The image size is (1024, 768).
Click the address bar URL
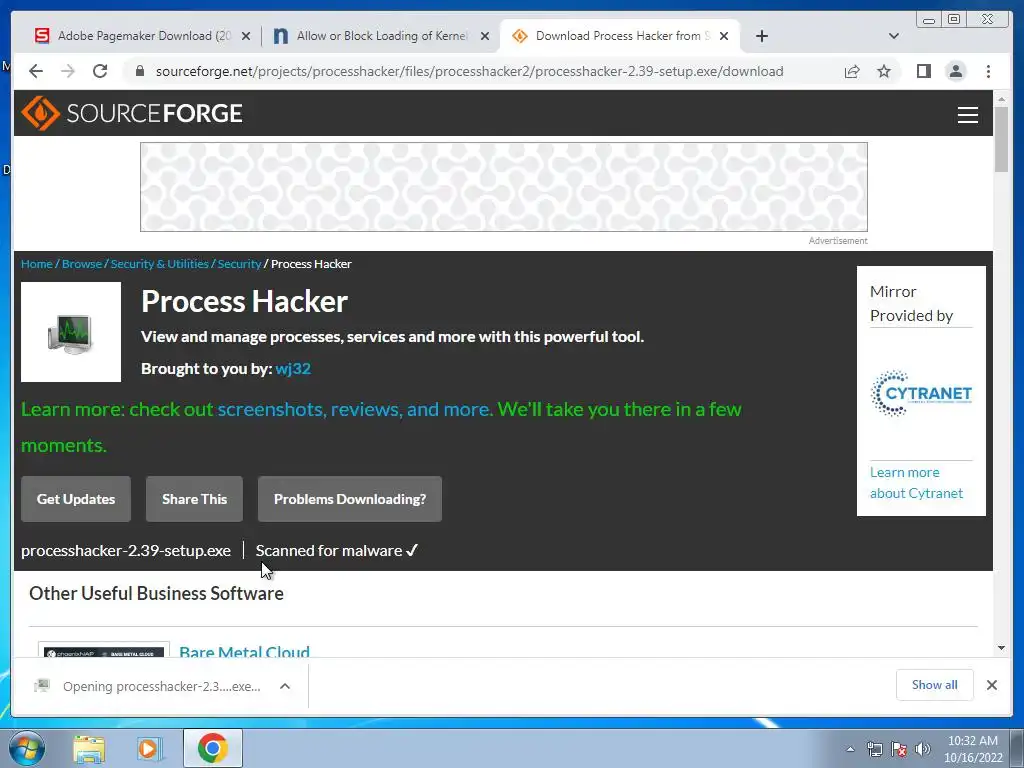point(470,71)
